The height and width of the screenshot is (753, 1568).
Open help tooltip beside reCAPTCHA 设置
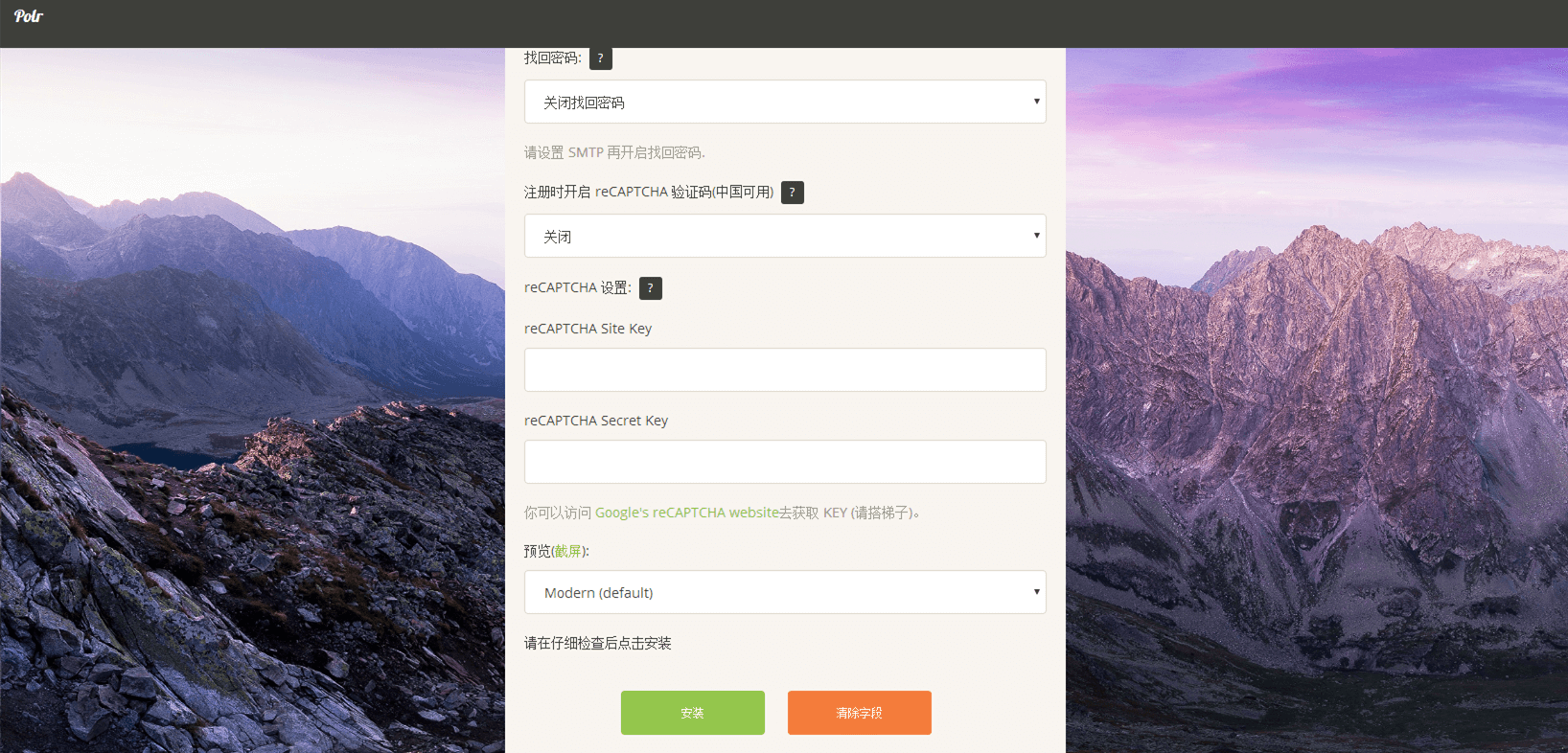point(651,288)
